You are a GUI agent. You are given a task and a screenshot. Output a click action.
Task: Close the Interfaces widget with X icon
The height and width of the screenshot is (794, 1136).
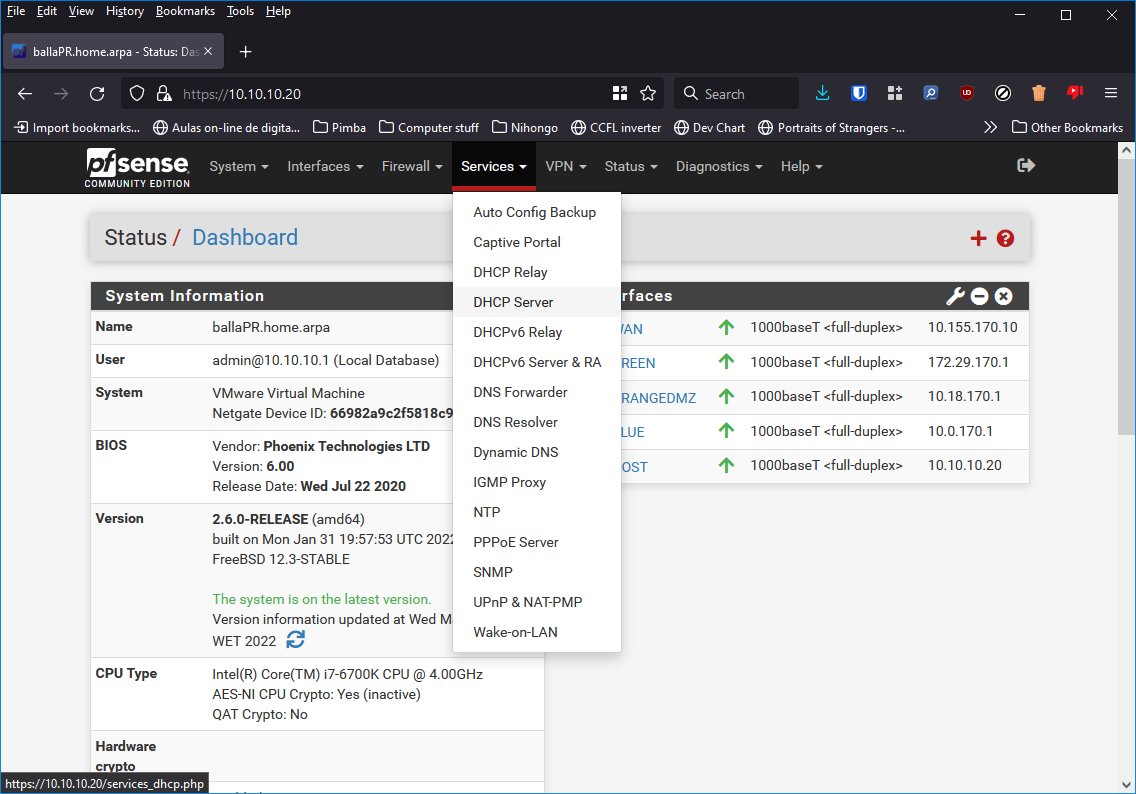[x=1004, y=296]
